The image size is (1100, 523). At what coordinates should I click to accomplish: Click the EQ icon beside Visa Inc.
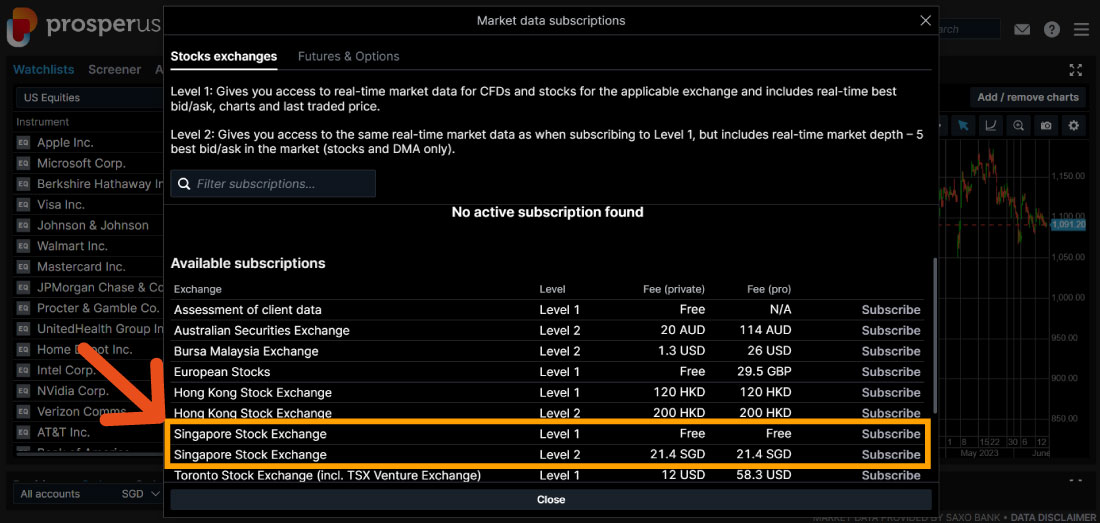[x=23, y=205]
